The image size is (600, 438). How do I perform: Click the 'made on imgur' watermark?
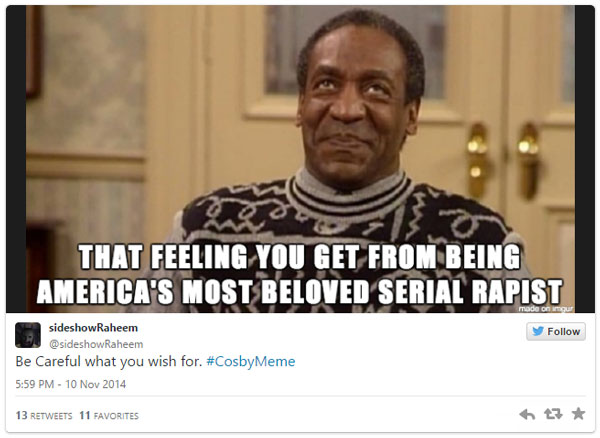[x=546, y=309]
